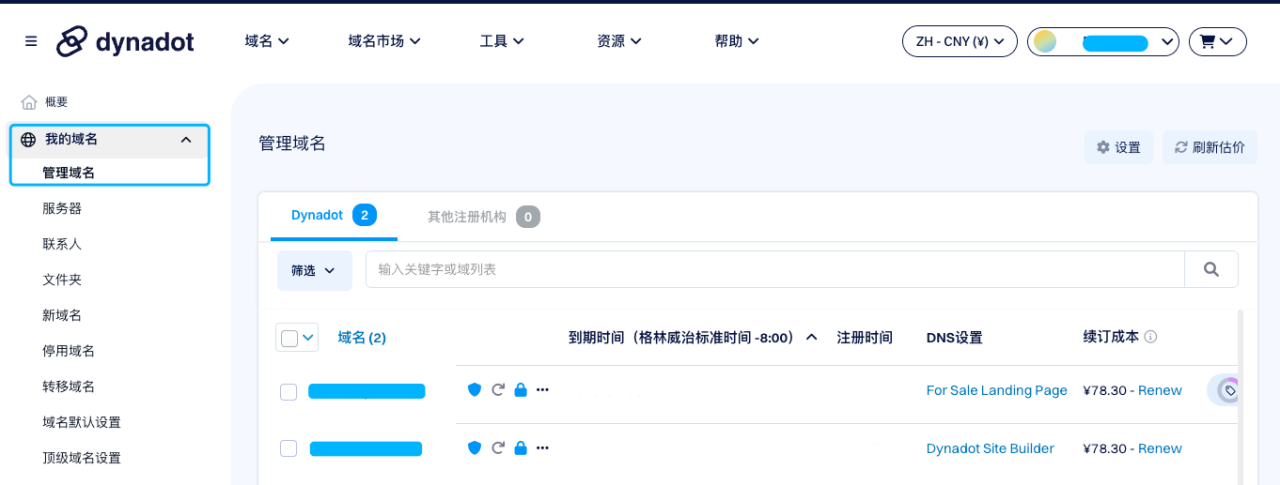
Task: Click the DNS设置 column header
Action: coord(955,338)
